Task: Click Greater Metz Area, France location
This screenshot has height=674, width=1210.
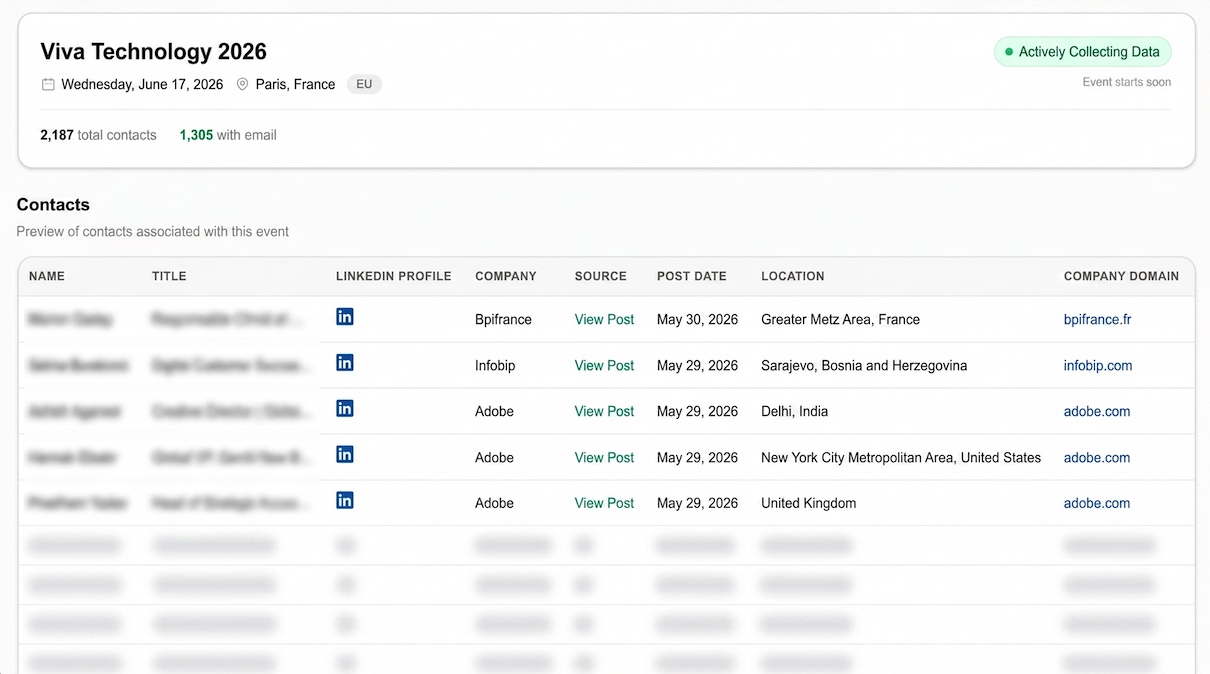Action: click(x=840, y=320)
